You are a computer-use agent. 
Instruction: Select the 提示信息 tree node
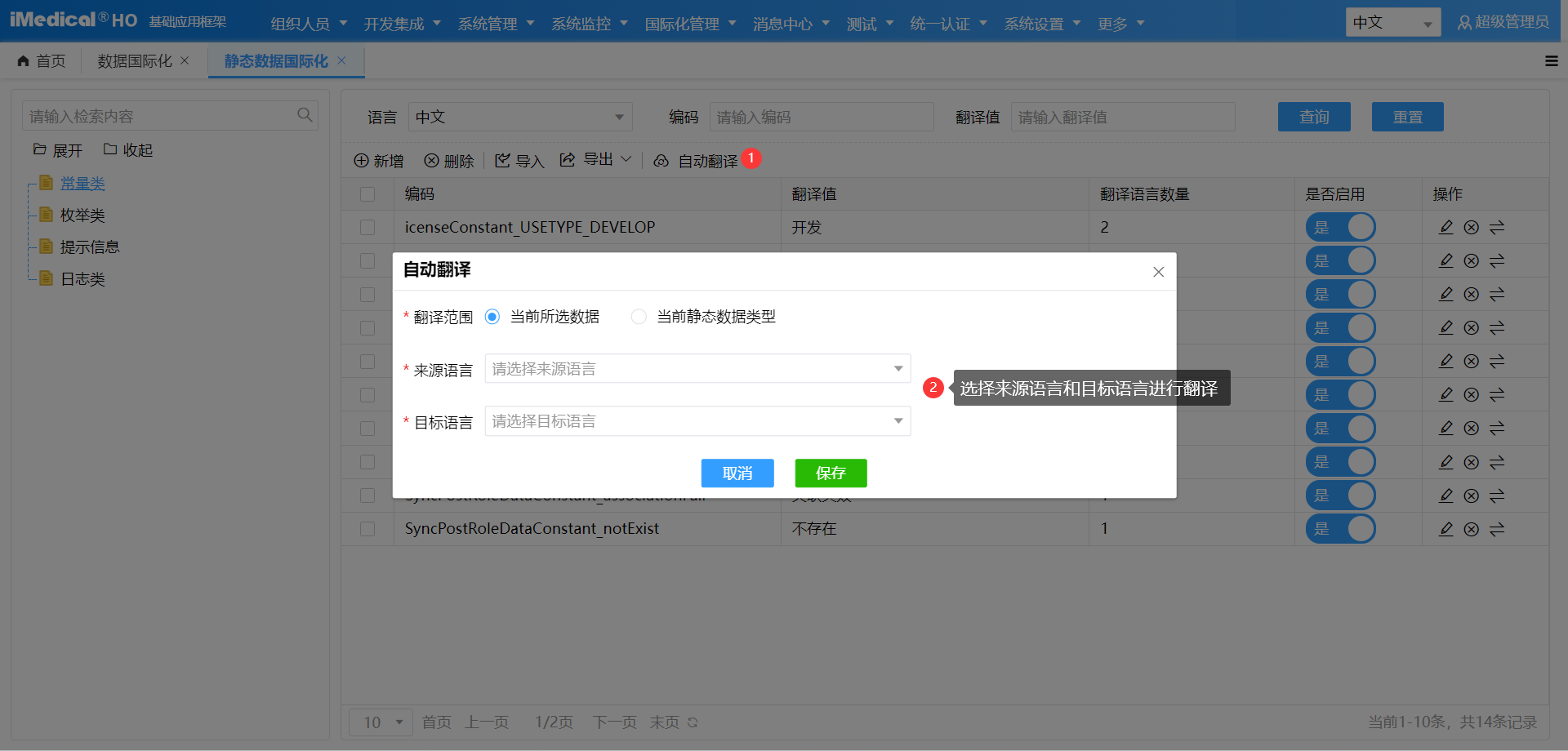pyautogui.click(x=90, y=247)
